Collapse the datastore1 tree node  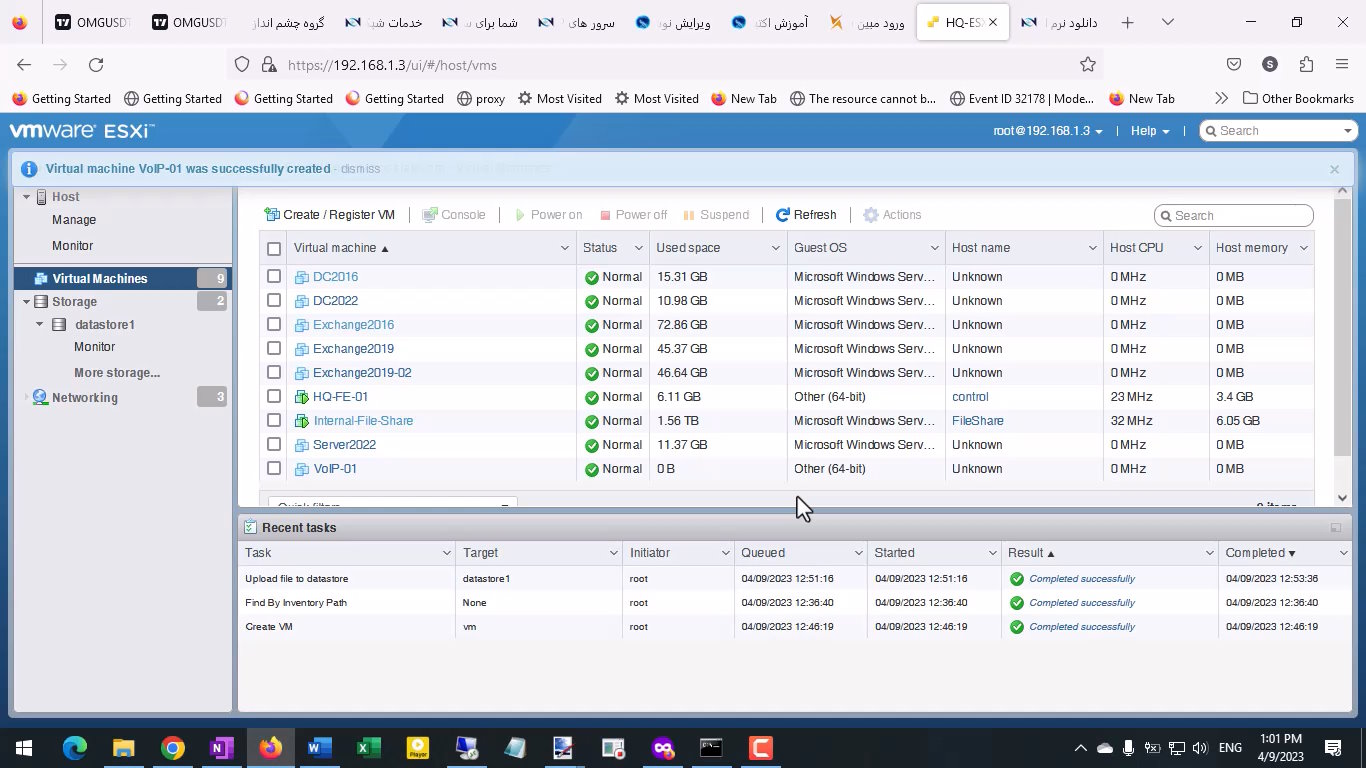click(x=40, y=325)
